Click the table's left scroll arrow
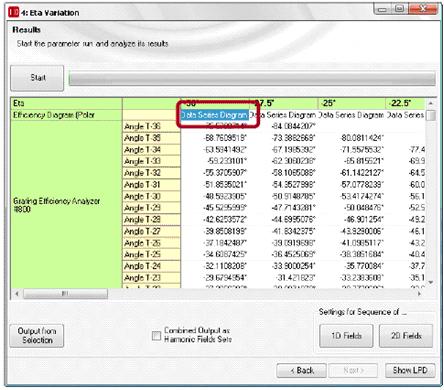Viewport: 444px width, 390px height. (17, 294)
